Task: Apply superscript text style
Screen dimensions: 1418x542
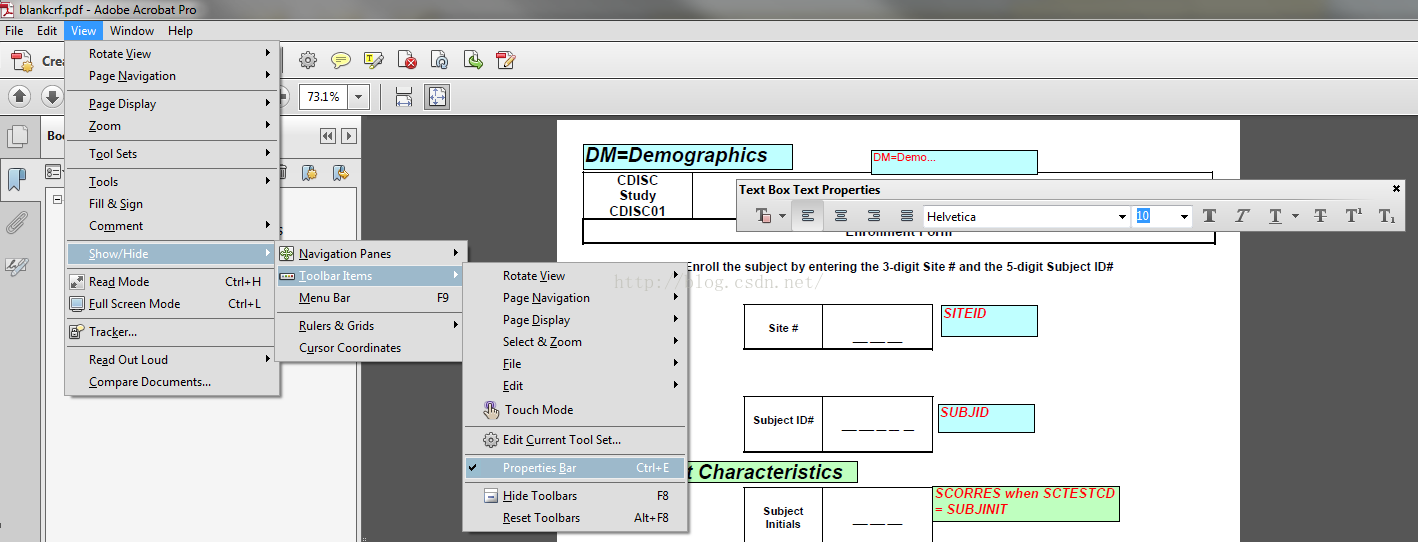Action: (1353, 216)
